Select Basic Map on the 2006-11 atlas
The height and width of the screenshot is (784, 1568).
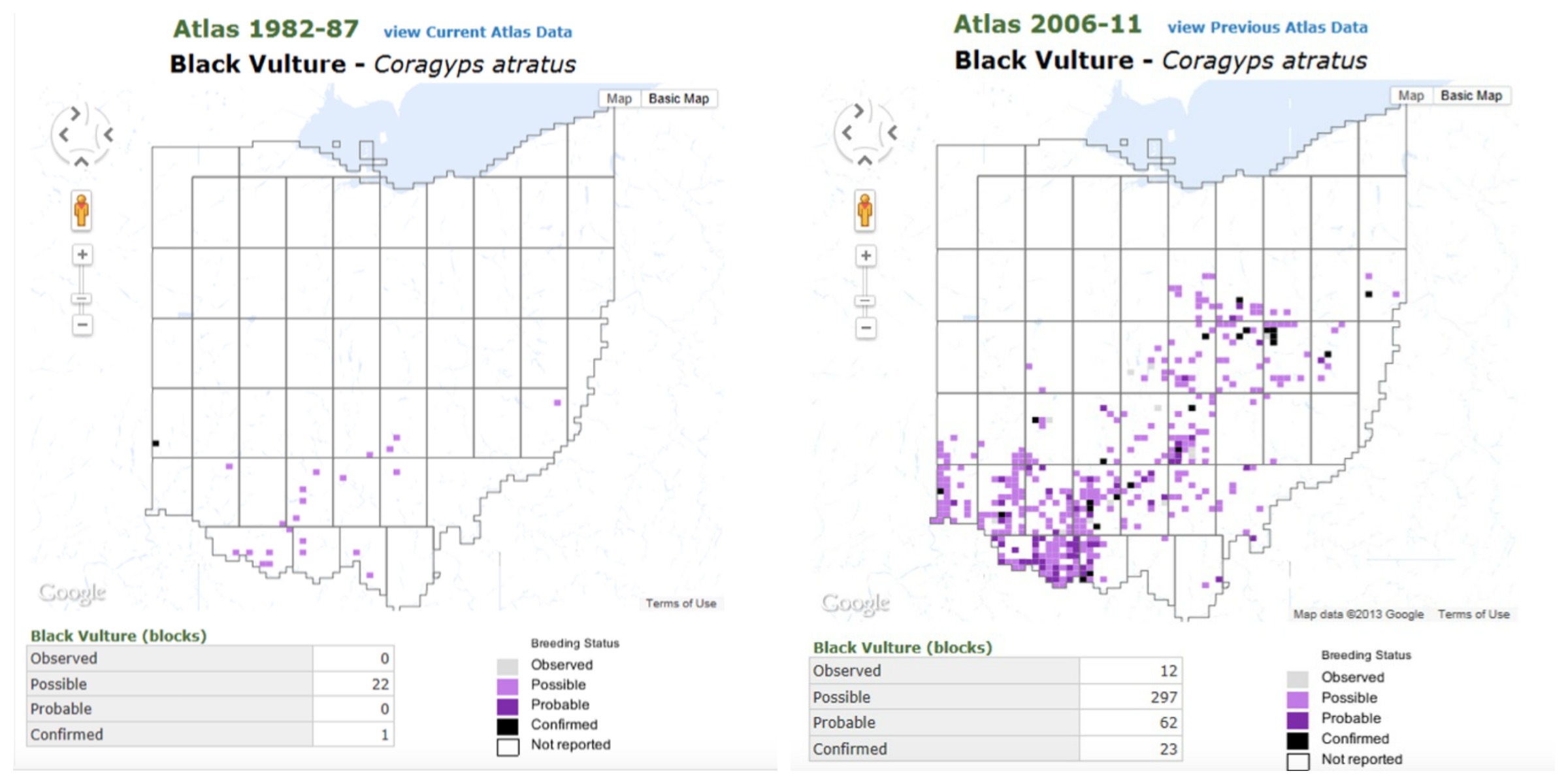pos(1471,95)
